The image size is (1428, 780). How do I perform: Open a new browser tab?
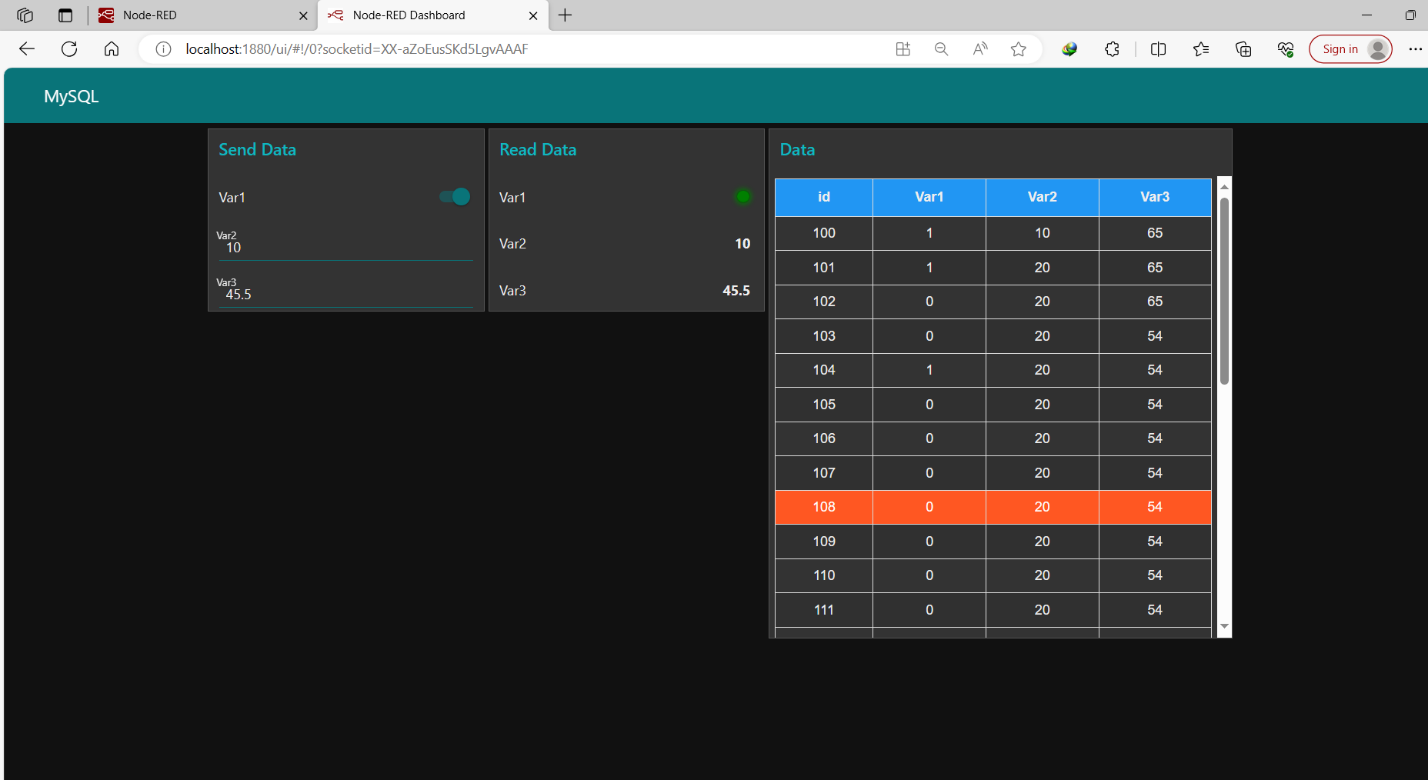pos(565,15)
